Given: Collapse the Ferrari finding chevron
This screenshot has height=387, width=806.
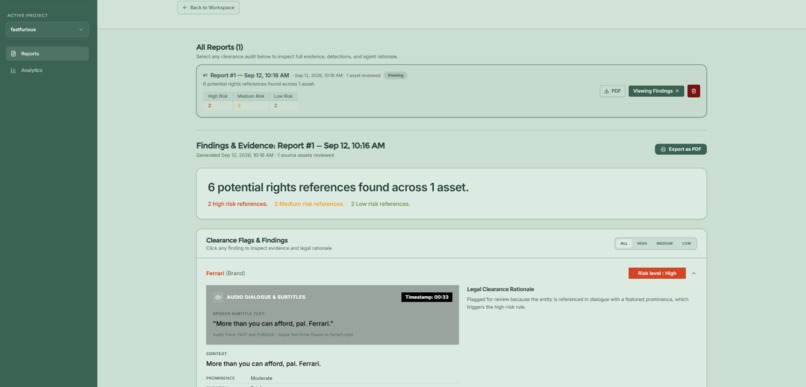Looking at the screenshot, I should click(x=693, y=273).
